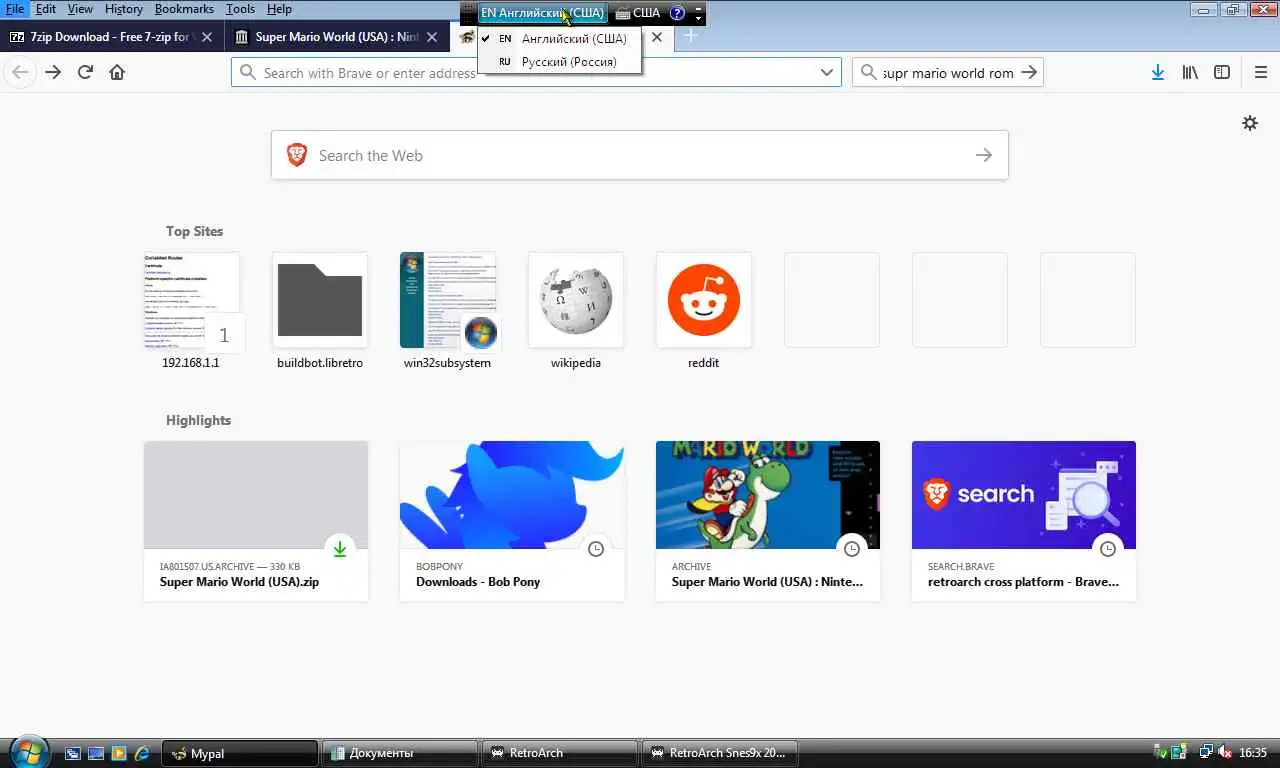Open language bar help icon
The width and height of the screenshot is (1280, 768).
coord(678,13)
